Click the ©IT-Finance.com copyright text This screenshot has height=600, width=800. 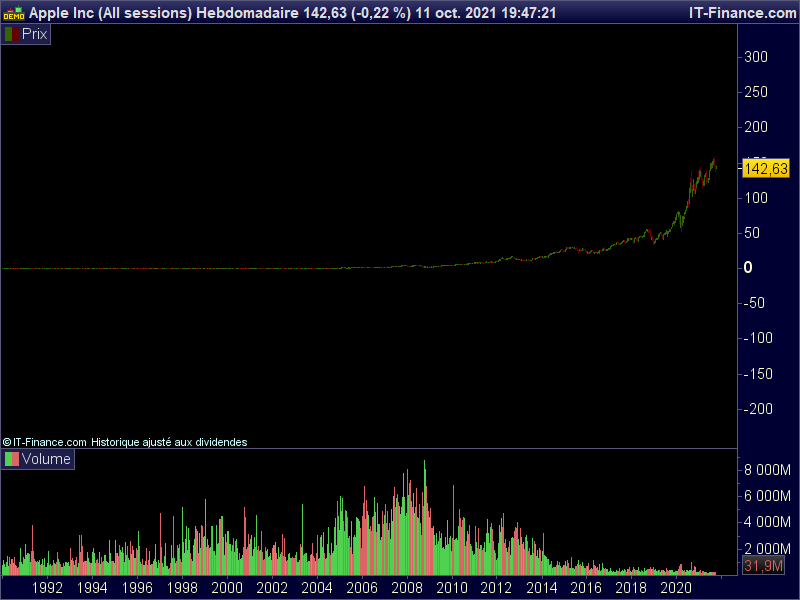pyautogui.click(x=44, y=442)
